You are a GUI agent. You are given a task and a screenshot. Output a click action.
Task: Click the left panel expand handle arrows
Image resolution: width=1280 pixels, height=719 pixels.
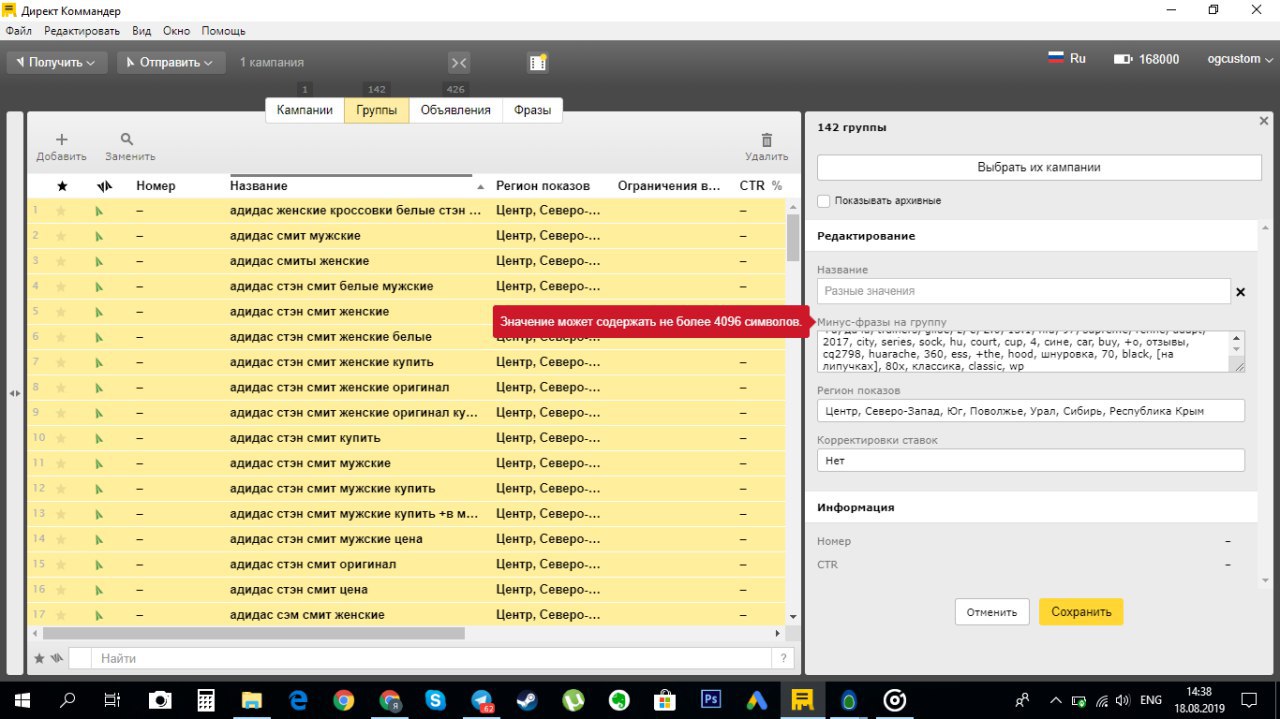(15, 393)
